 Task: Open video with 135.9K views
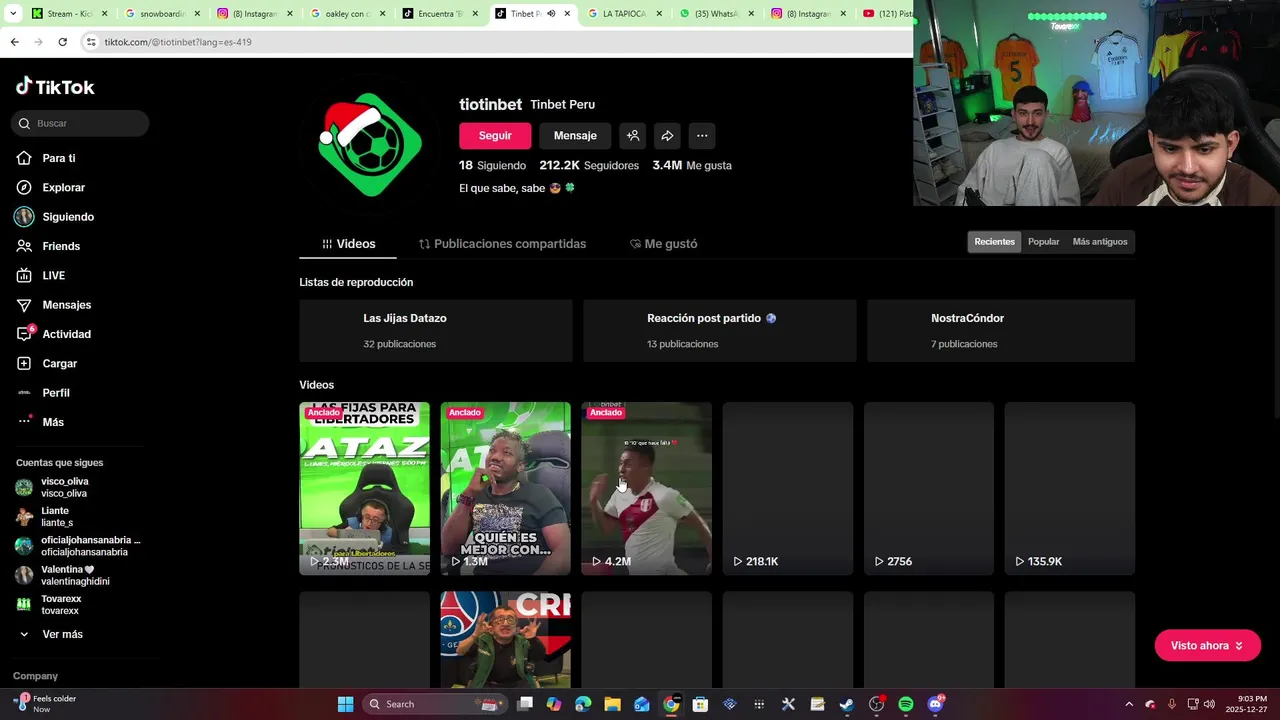pos(1070,489)
